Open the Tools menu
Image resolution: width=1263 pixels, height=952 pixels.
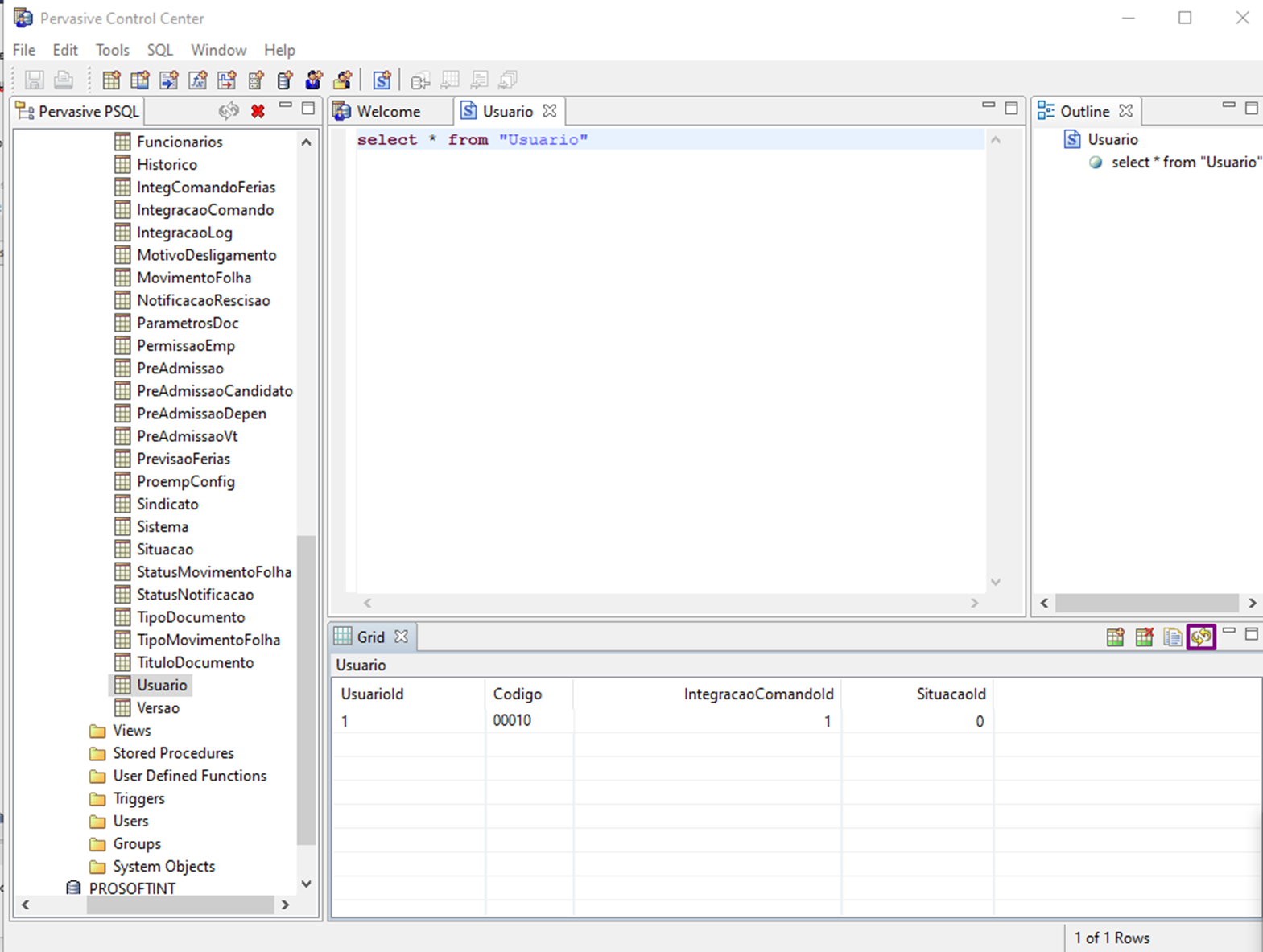pyautogui.click(x=112, y=50)
